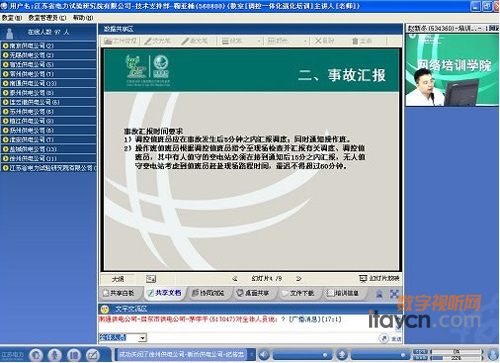Click the person icon beside the online count

[x=10, y=33]
